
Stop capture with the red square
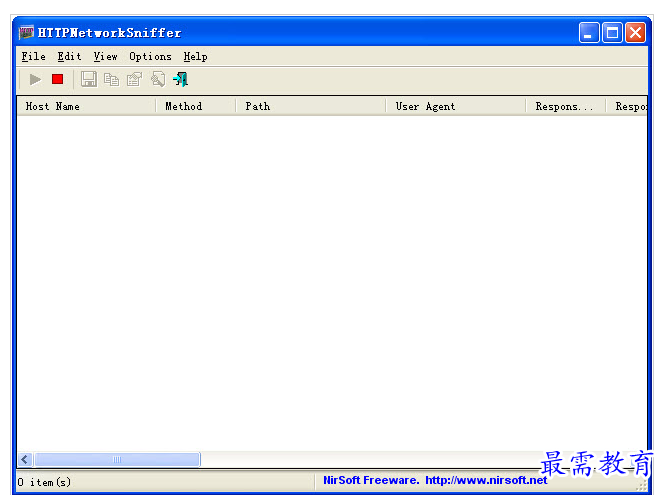click(x=57, y=79)
